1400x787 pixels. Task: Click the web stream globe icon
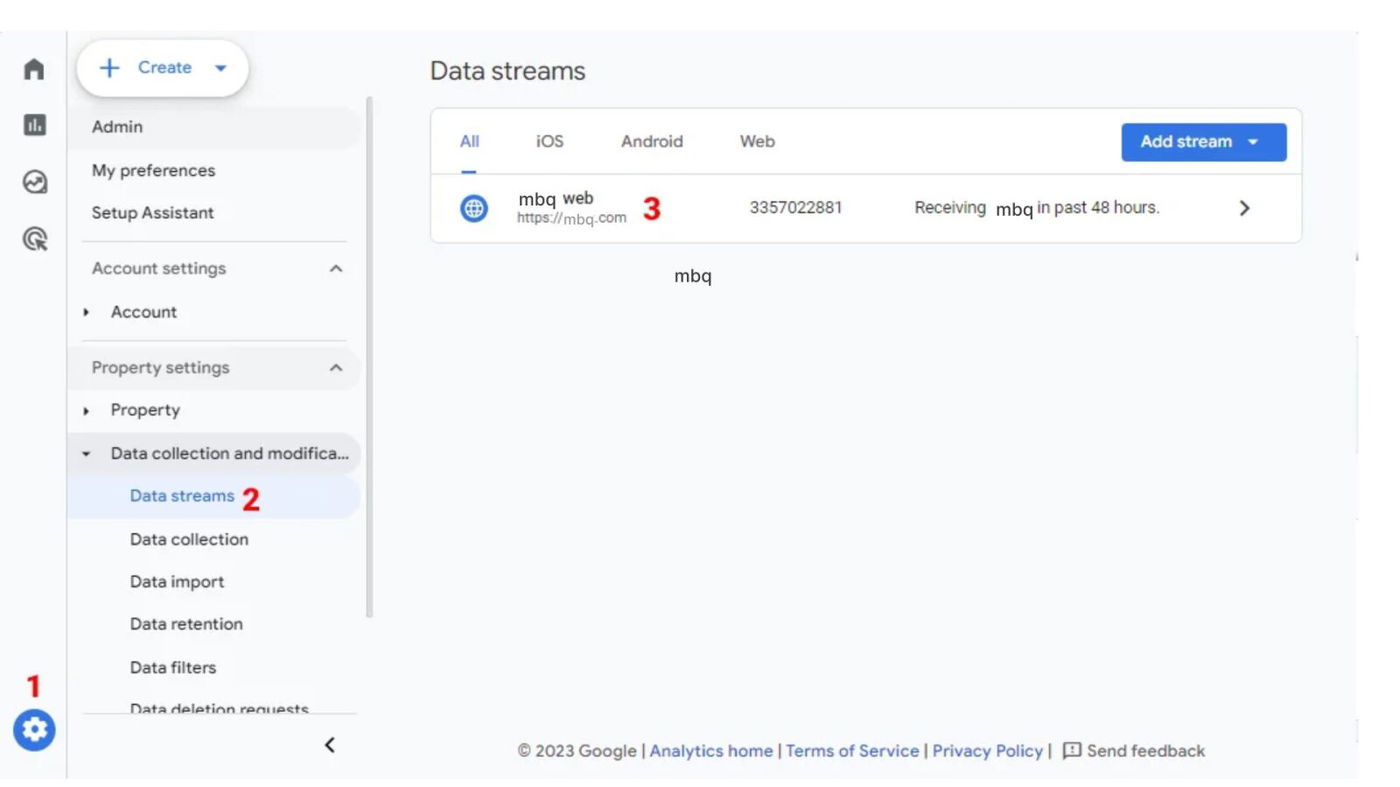click(474, 208)
